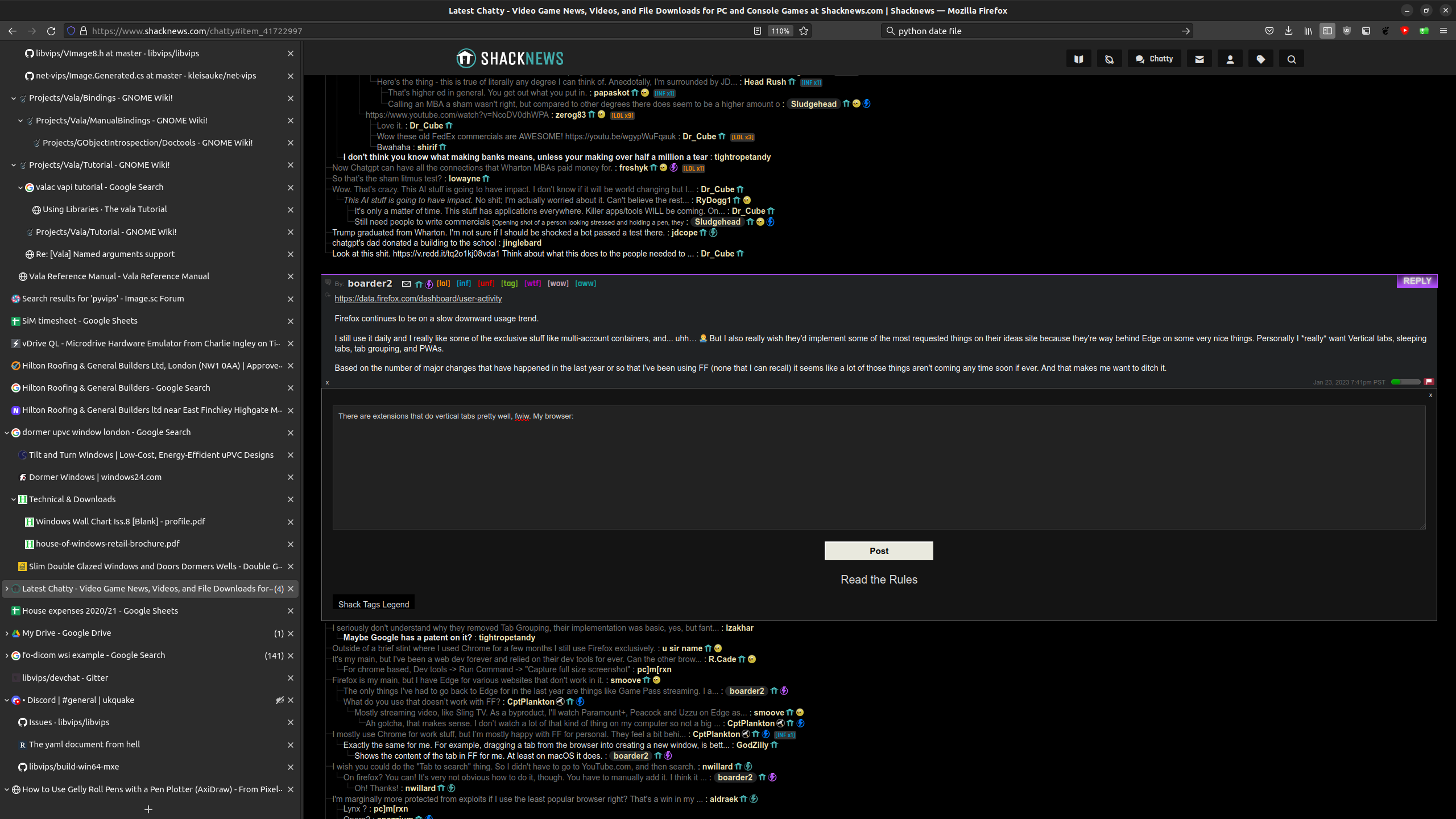1456x819 pixels.
Task: Click the search bar go arrow
Action: pos(1186,31)
